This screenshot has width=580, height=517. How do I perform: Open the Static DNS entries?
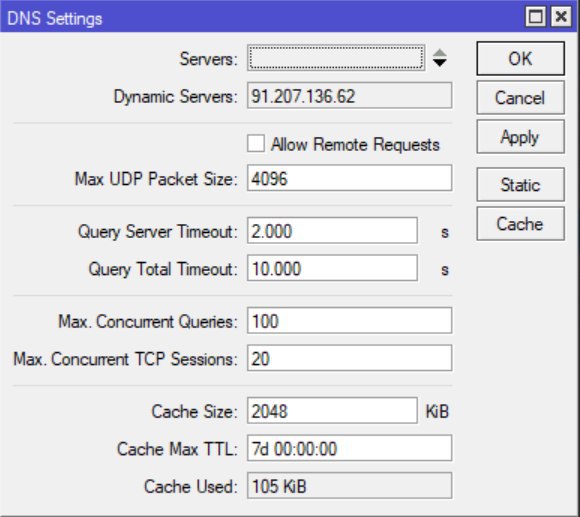pyautogui.click(x=520, y=185)
